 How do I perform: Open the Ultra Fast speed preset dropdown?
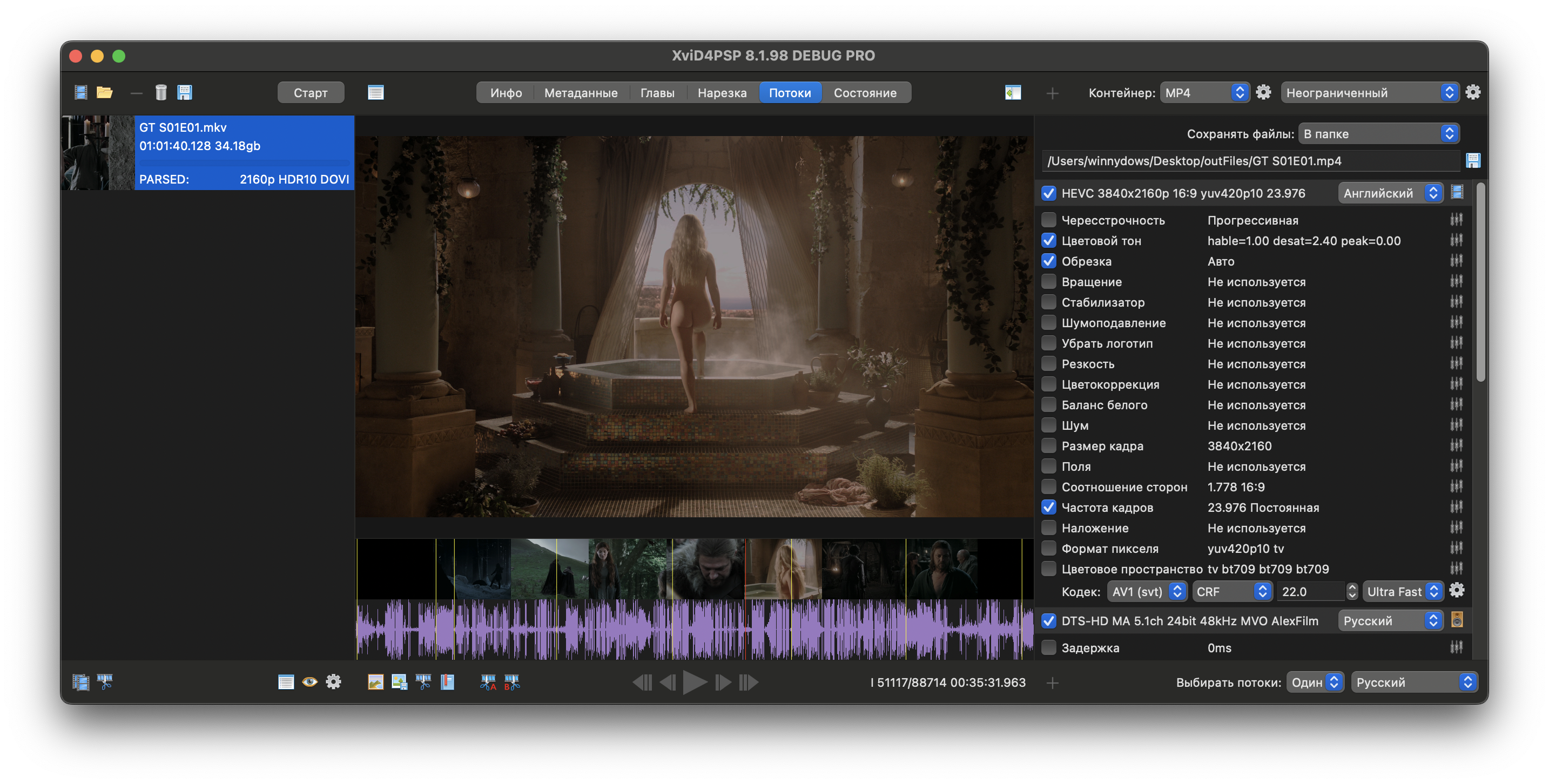pos(1403,592)
